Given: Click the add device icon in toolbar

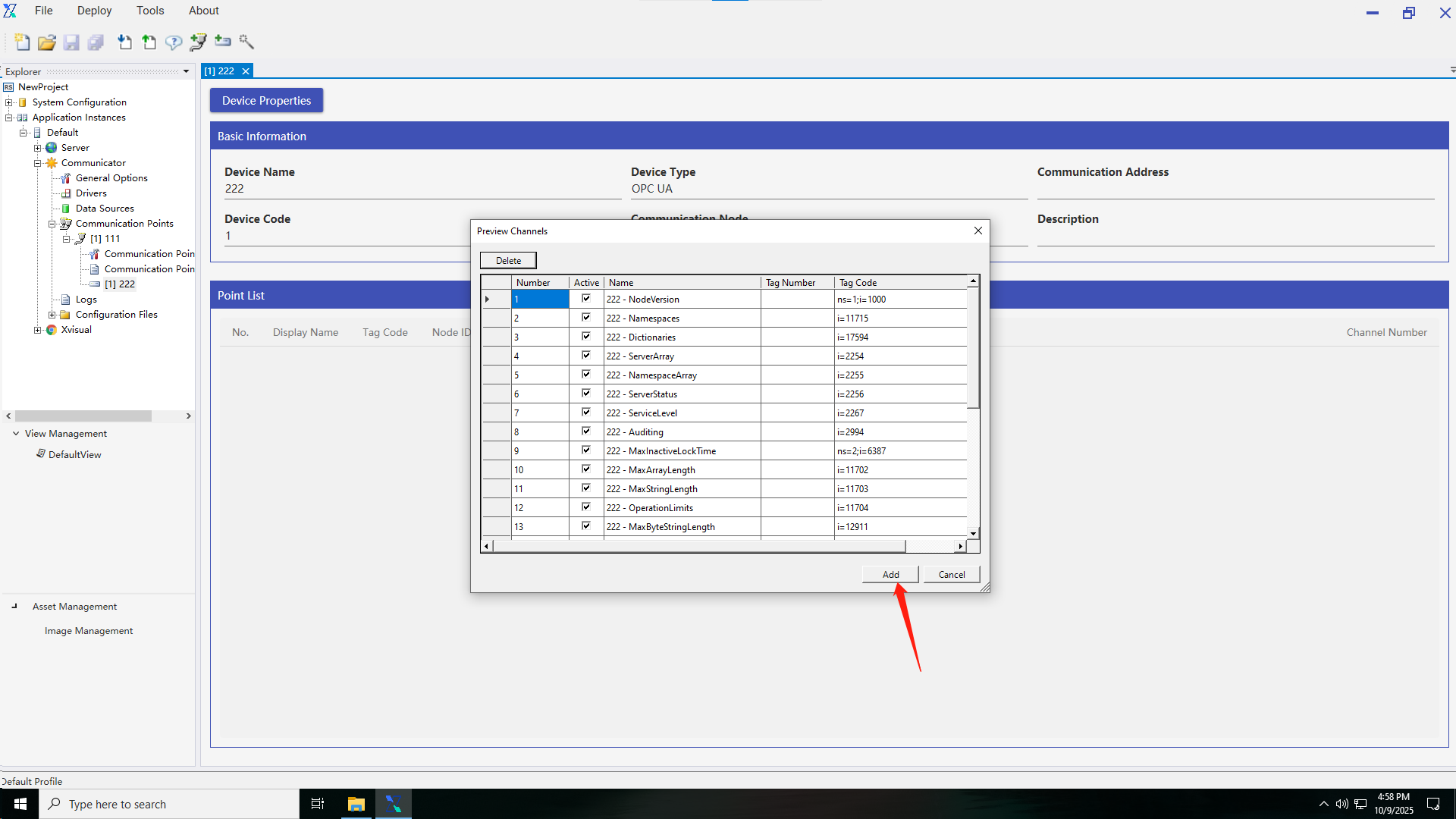Looking at the screenshot, I should click(x=222, y=41).
